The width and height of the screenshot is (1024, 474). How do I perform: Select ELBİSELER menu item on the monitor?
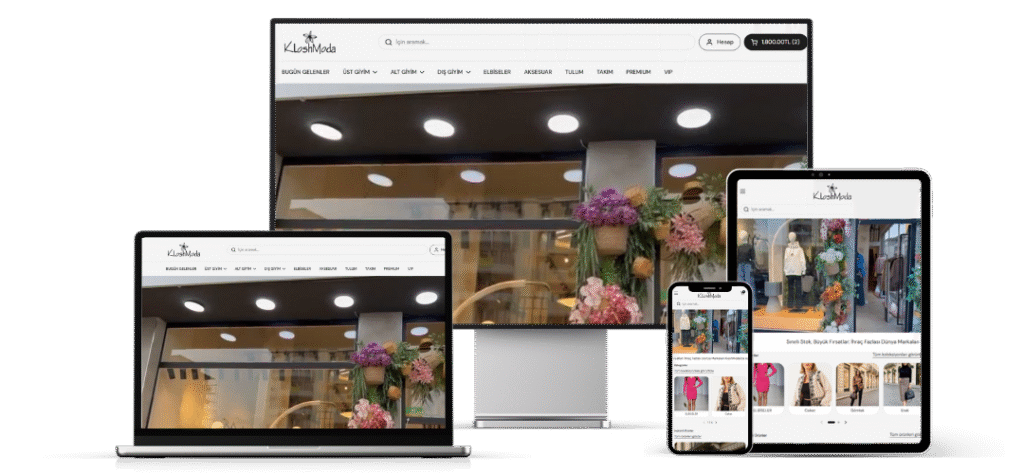click(497, 72)
